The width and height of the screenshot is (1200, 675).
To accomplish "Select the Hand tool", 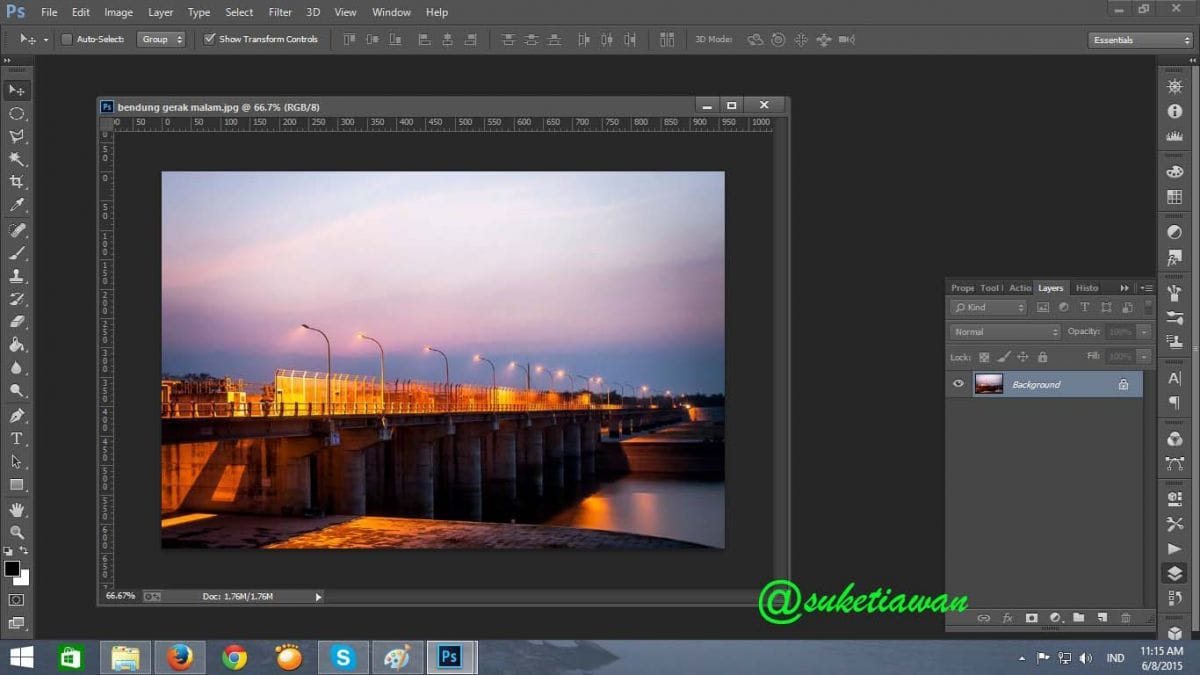I will [x=16, y=509].
